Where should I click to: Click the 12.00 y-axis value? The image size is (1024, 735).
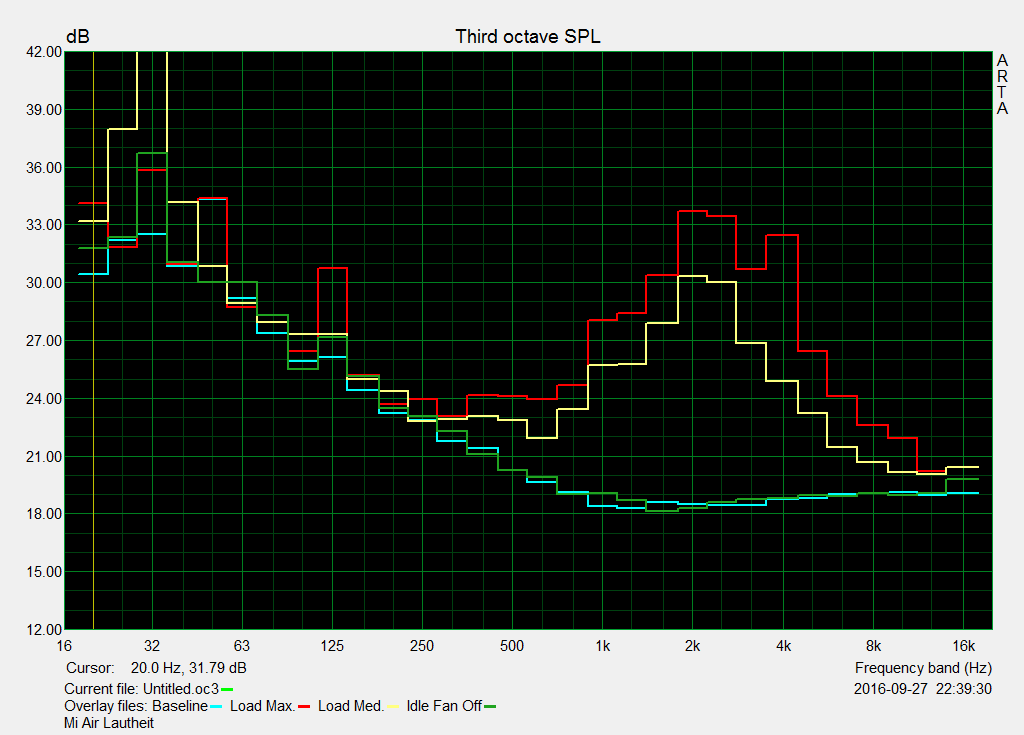click(44, 630)
